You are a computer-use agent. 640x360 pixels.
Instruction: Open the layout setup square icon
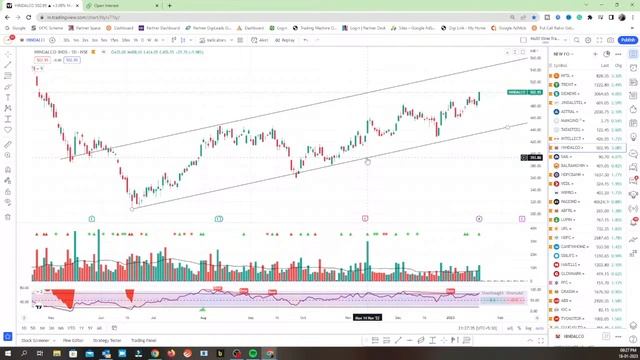pos(523,40)
